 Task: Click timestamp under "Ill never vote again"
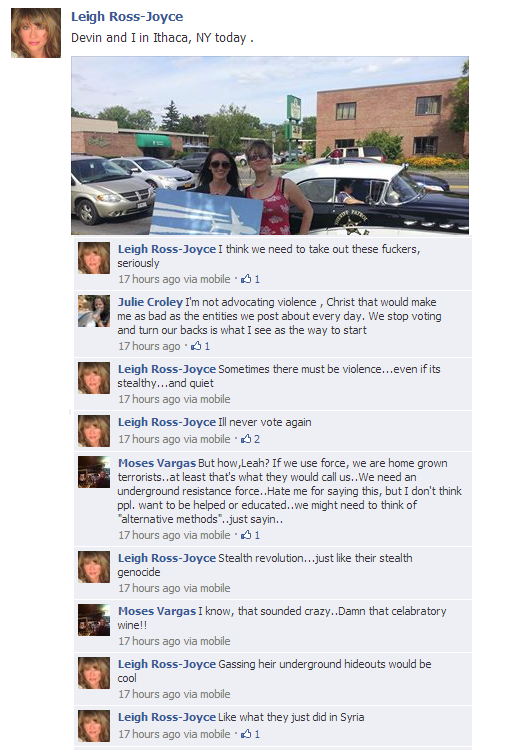[x=174, y=439]
